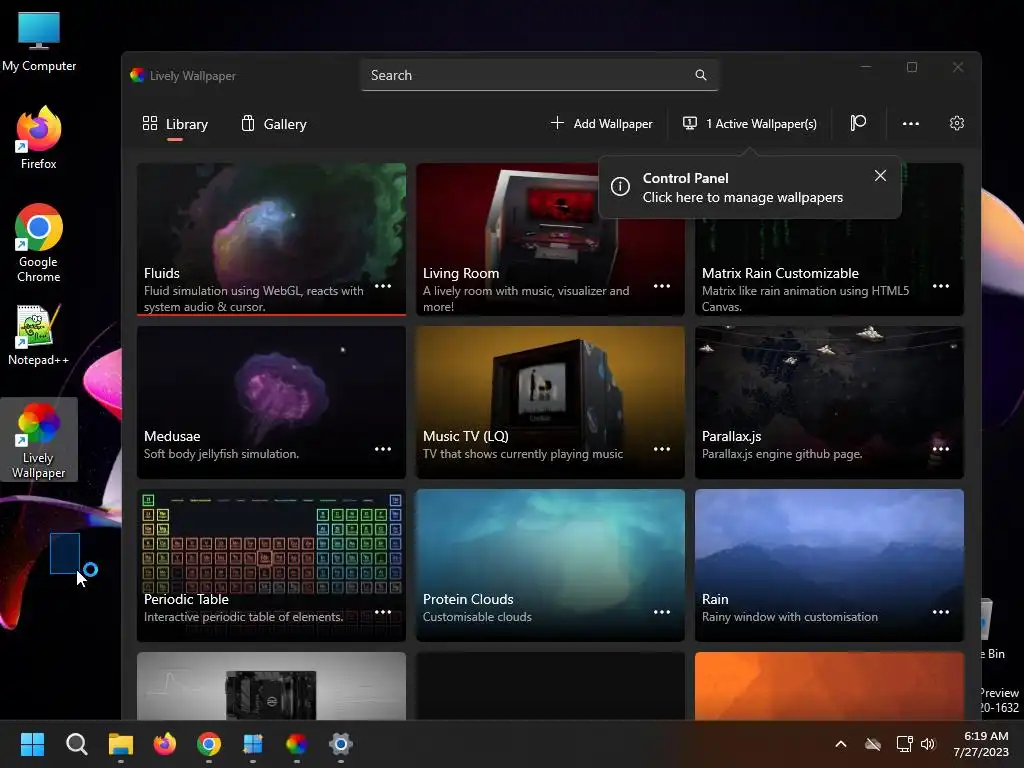
Task: Select the Rain wallpaper
Action: 829,566
